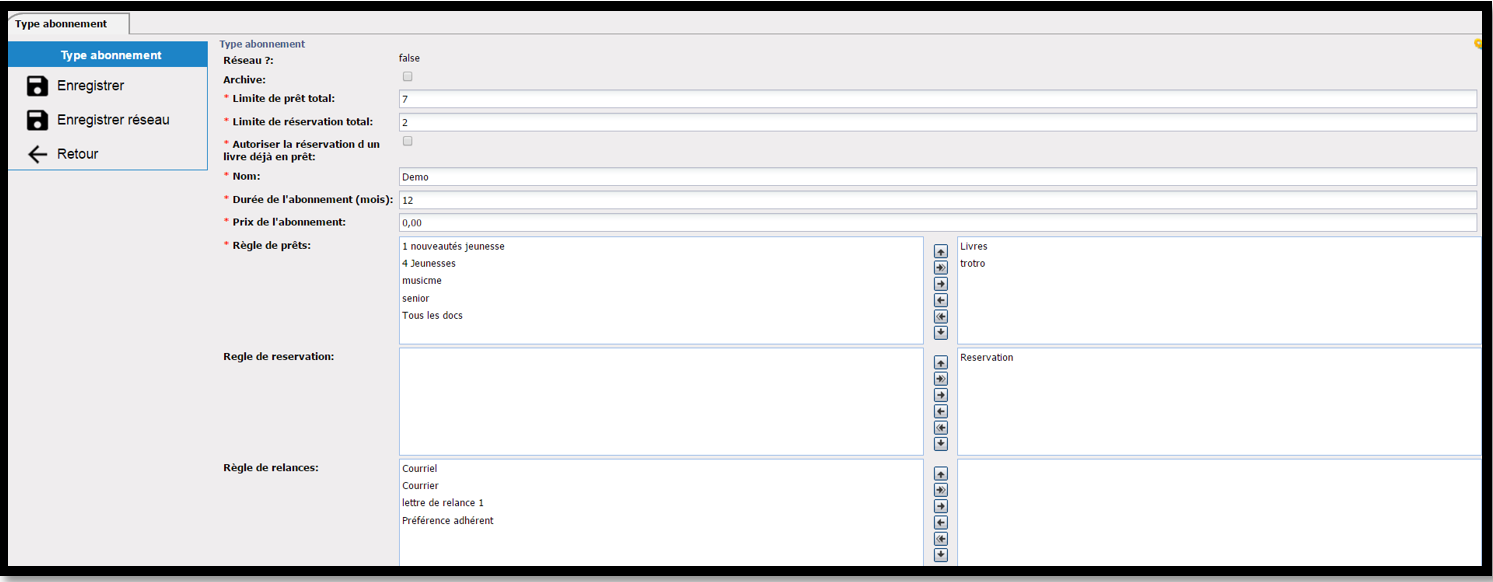The width and height of the screenshot is (1493, 582).
Task: Click the empty assigned reminder rules list
Action: point(1219,512)
